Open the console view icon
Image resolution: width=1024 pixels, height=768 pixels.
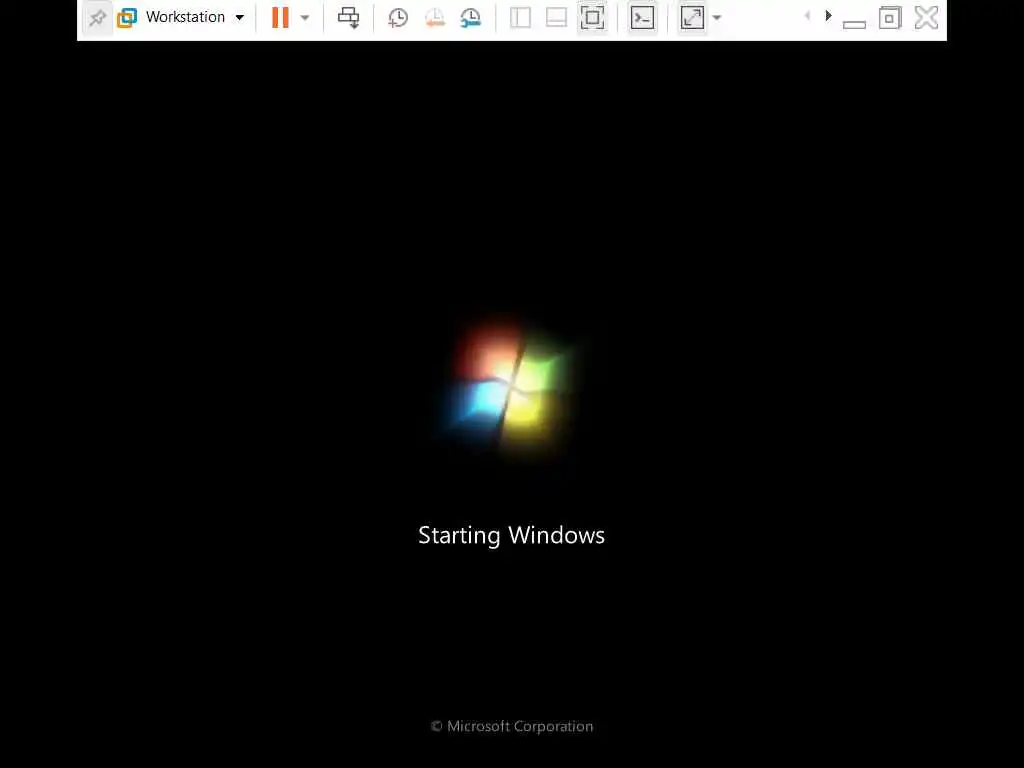(642, 18)
